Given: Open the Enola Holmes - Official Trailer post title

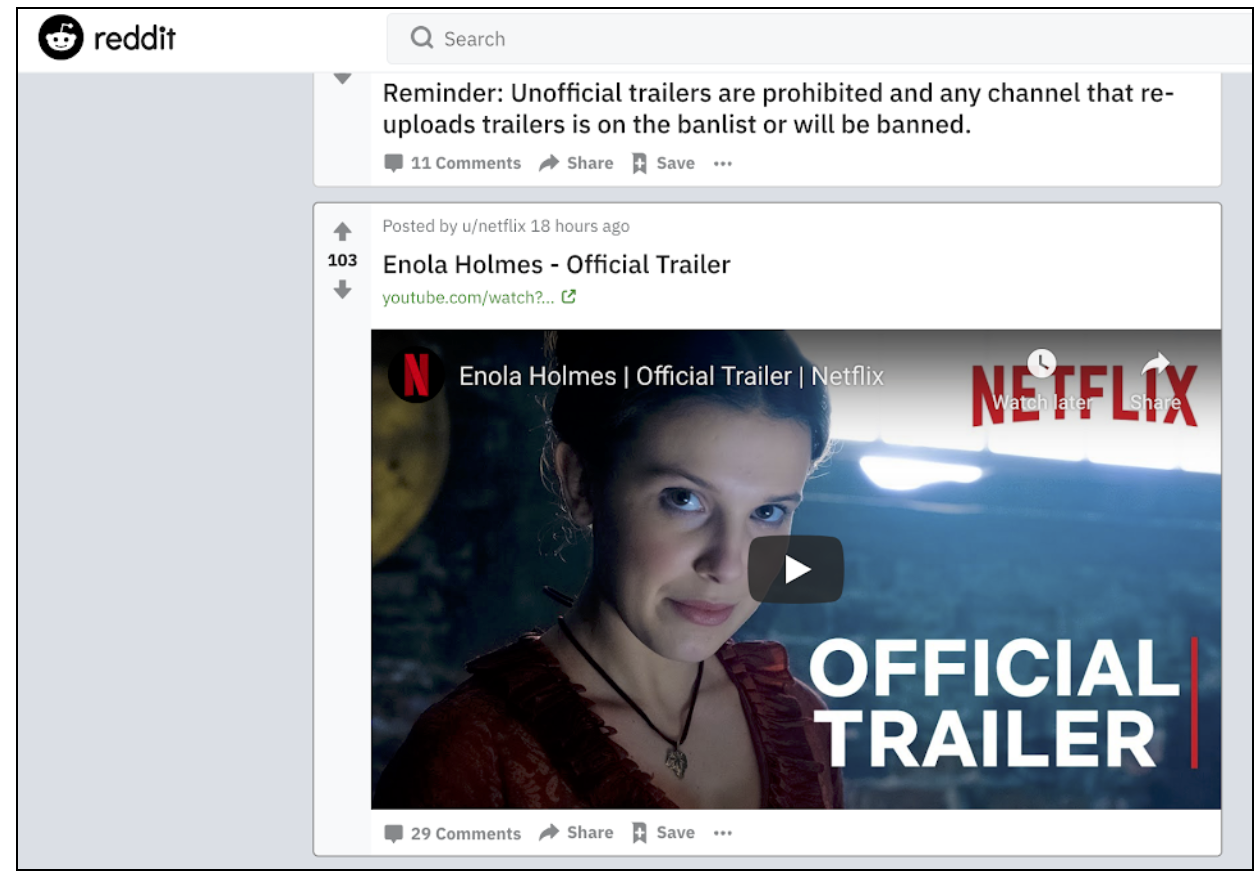Looking at the screenshot, I should 556,264.
